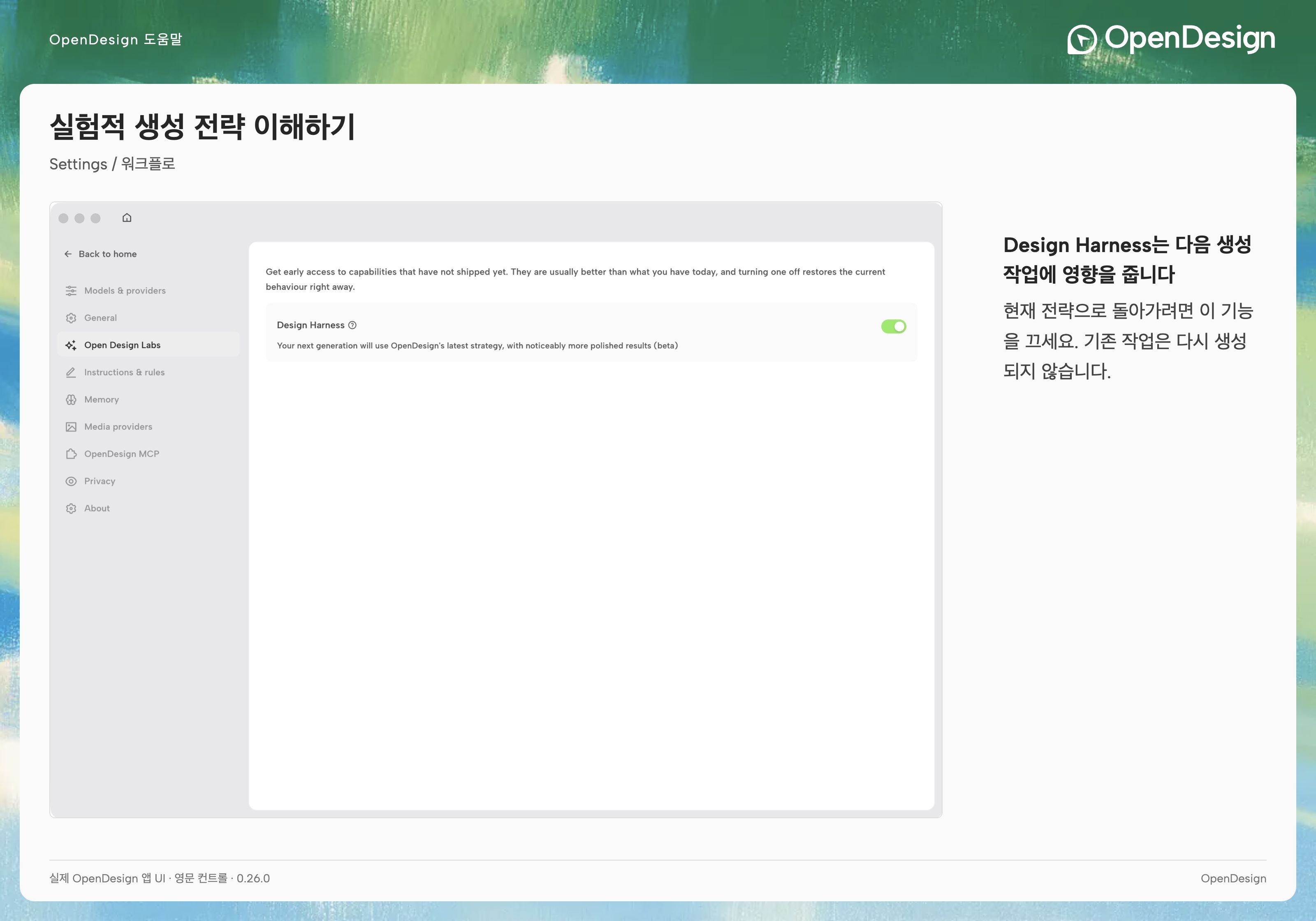The width and height of the screenshot is (1316, 921).
Task: Click the '실험적 생성 전략 이해하기' title
Action: pos(203,126)
